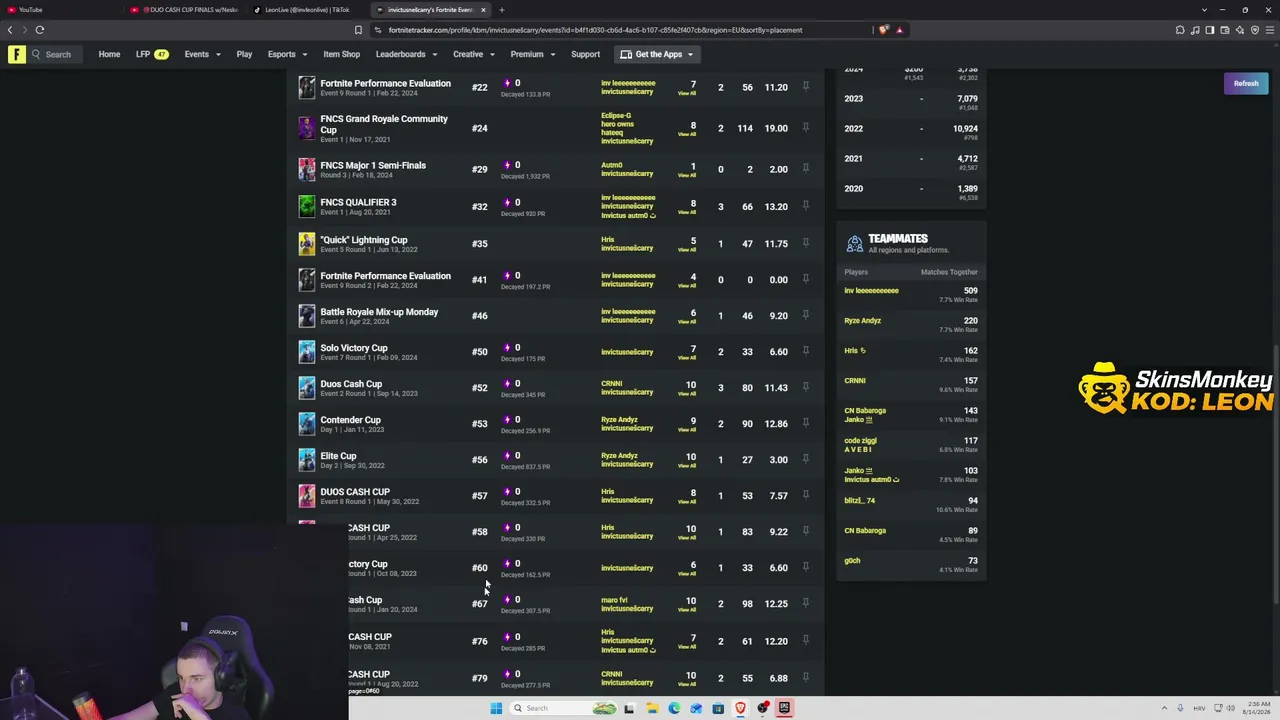Open teammate Ryze Andyz profile in Teammates
The height and width of the screenshot is (720, 1280).
862,321
